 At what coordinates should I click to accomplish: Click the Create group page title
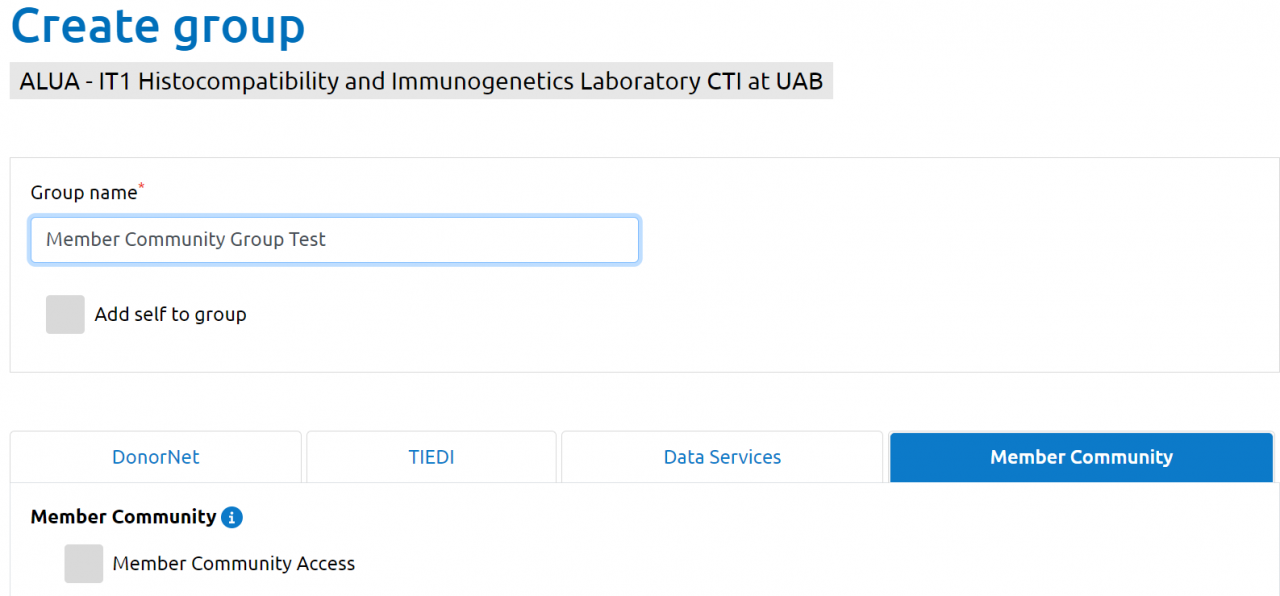[x=157, y=26]
